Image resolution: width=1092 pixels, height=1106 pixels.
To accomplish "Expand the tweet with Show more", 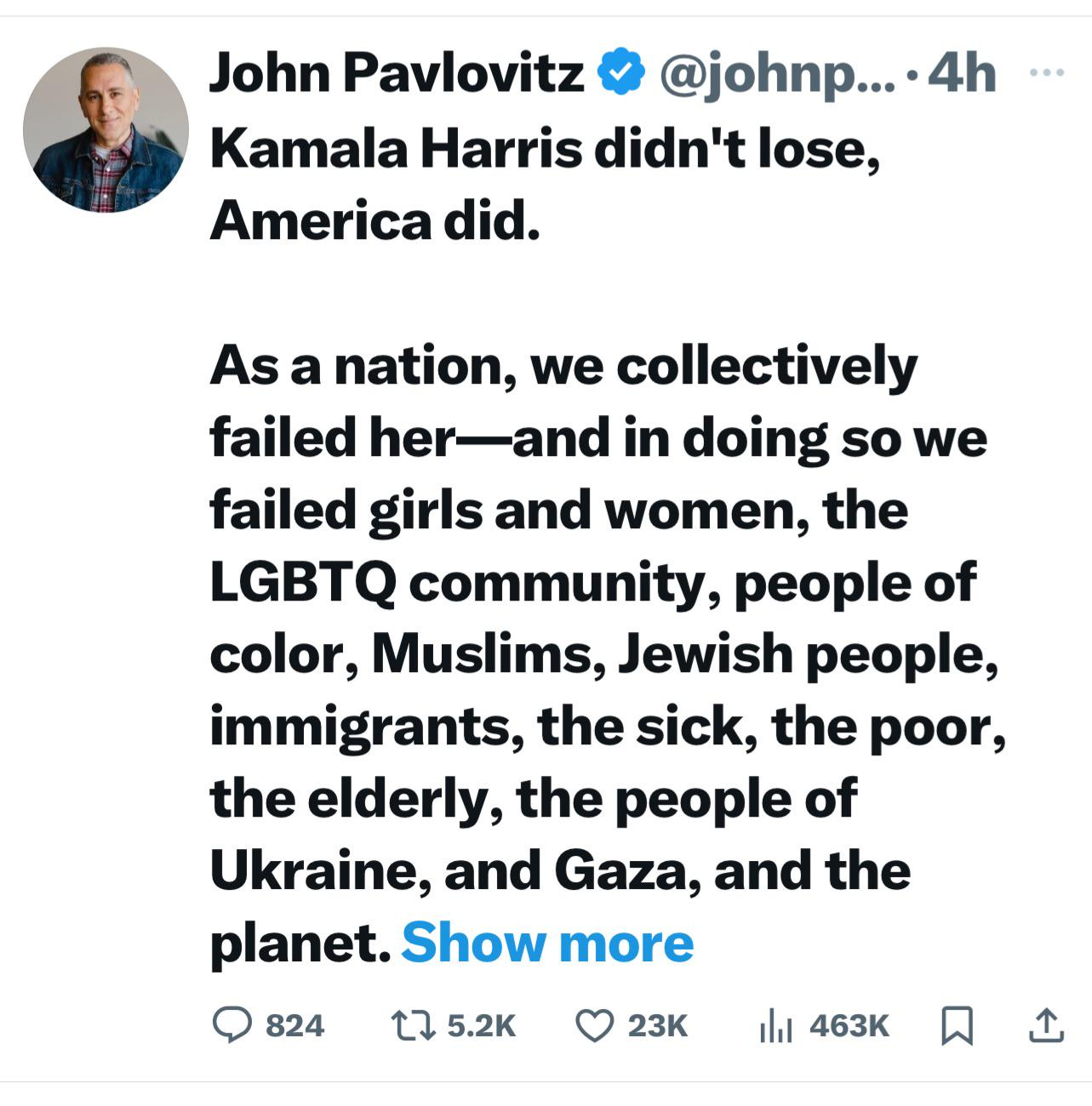I will coord(547,943).
